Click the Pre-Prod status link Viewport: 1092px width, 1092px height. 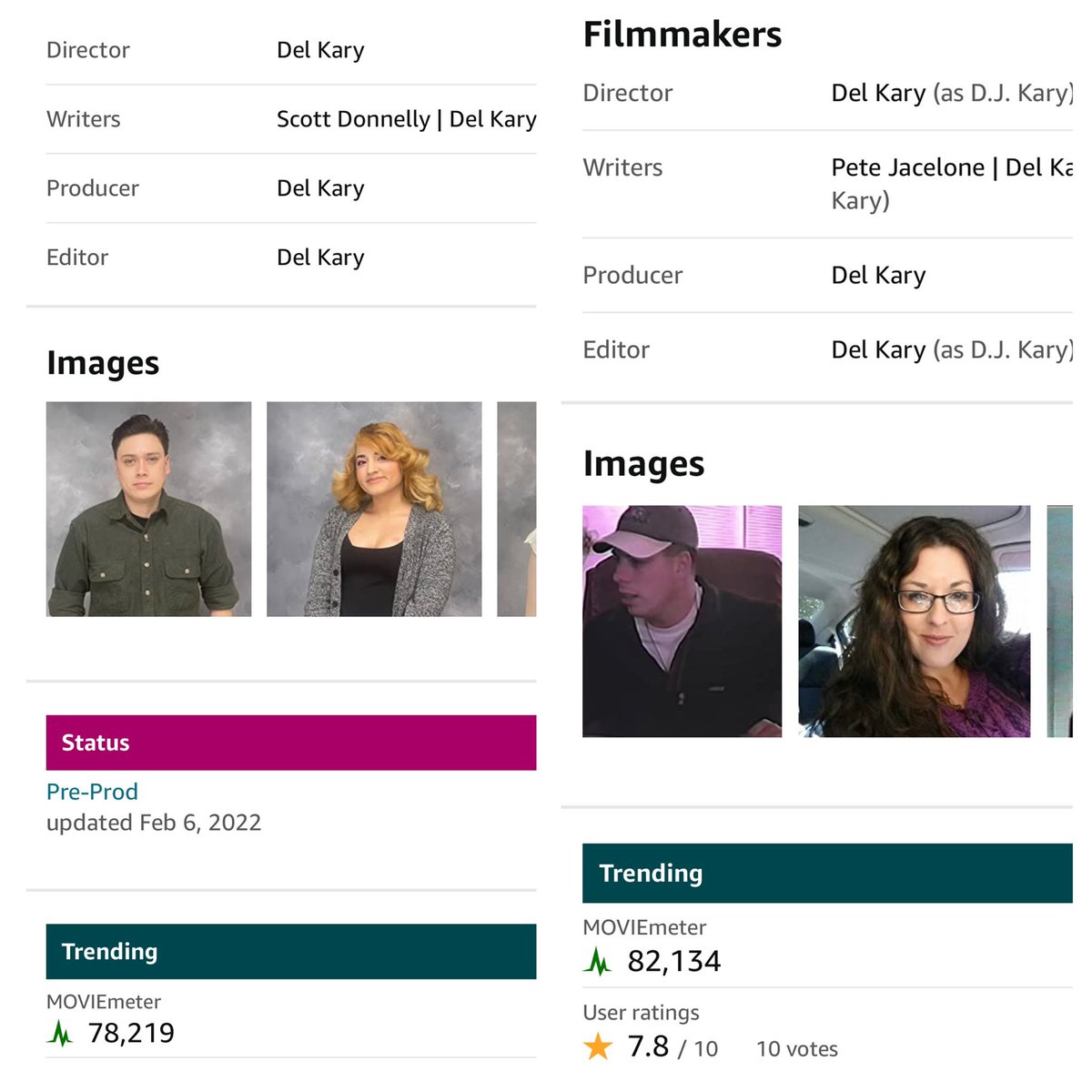[x=92, y=792]
